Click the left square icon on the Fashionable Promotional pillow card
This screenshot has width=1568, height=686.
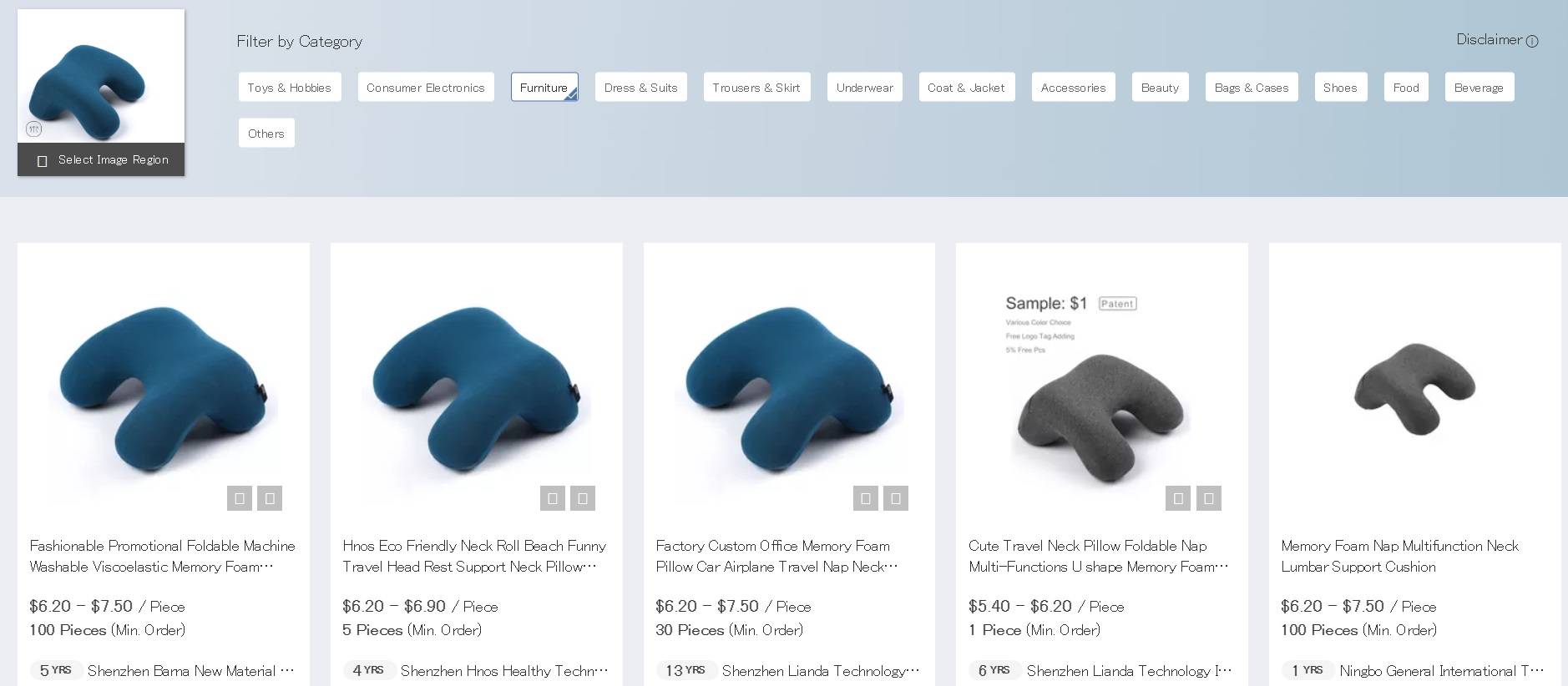[240, 498]
